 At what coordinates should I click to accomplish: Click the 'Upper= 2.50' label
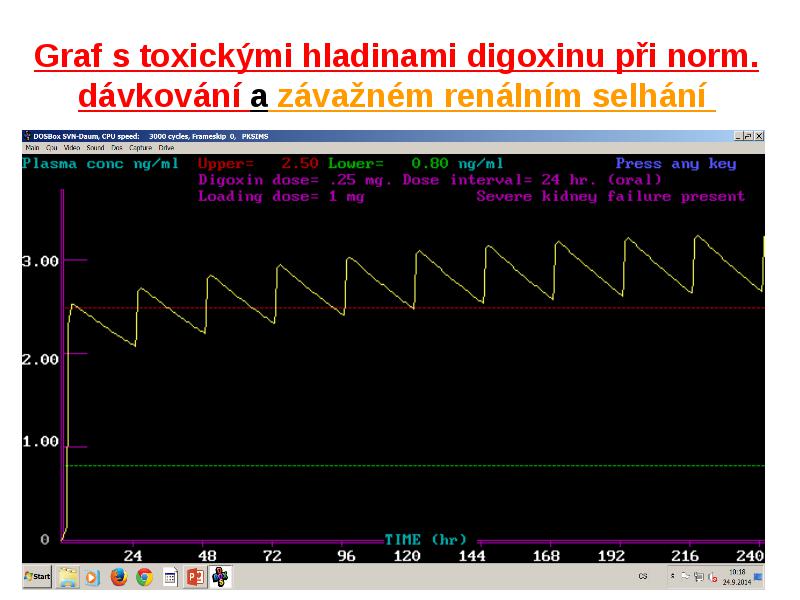click(x=258, y=164)
